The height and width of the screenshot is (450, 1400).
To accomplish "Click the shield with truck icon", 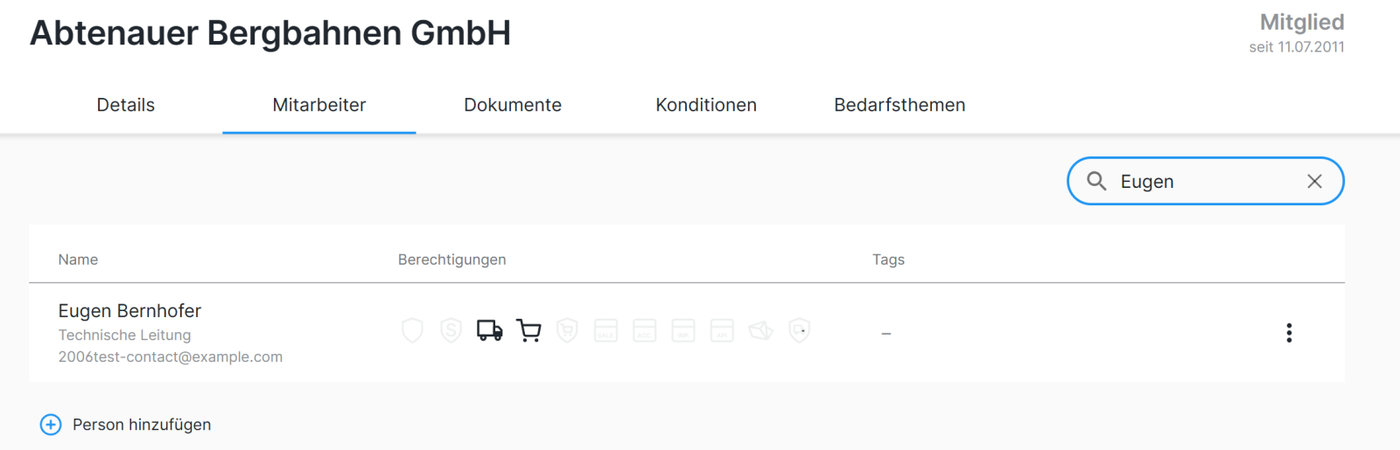I will pos(799,330).
